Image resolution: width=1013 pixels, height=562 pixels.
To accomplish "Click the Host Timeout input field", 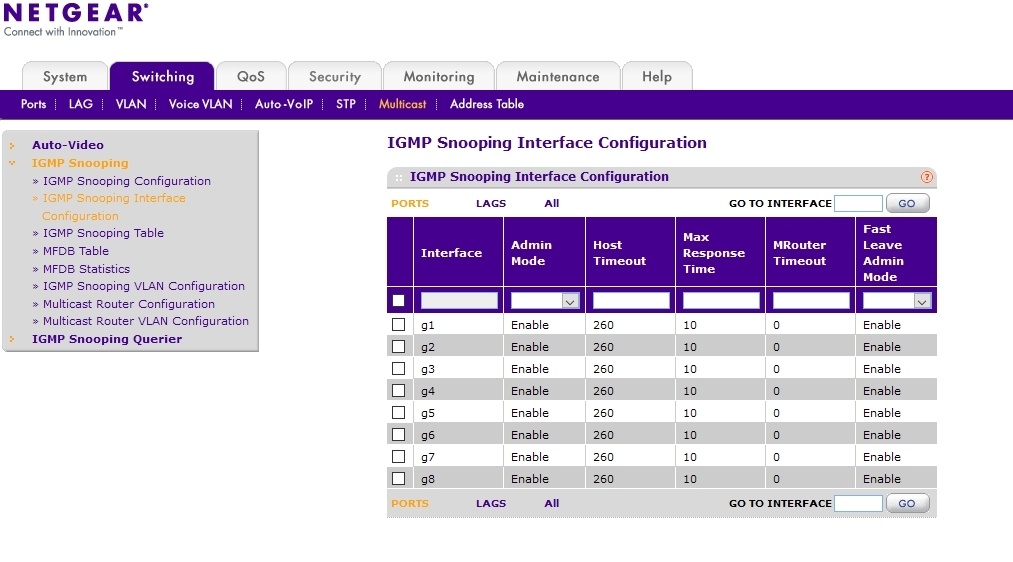I will pyautogui.click(x=631, y=300).
